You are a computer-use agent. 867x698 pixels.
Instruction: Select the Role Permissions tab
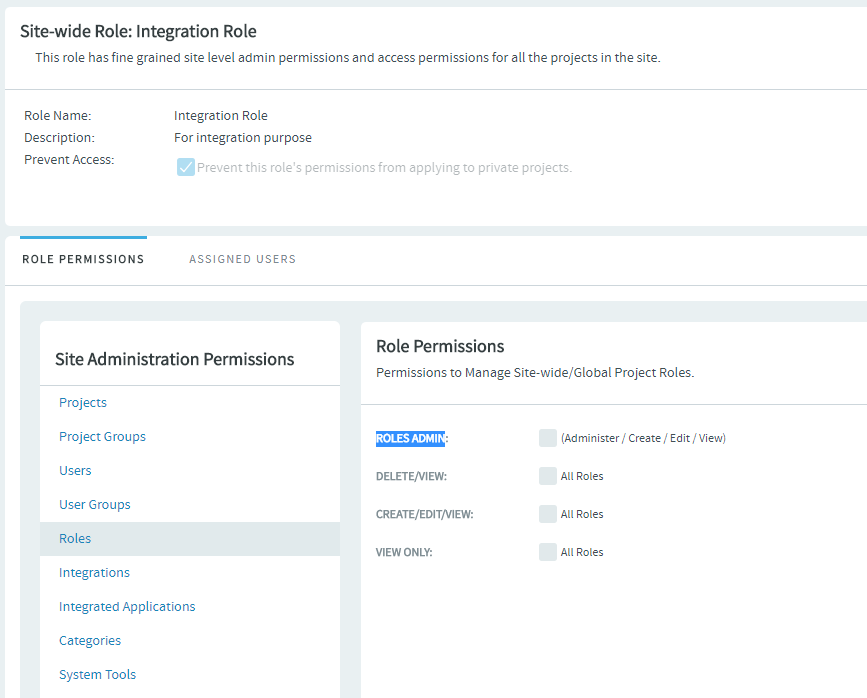[83, 259]
